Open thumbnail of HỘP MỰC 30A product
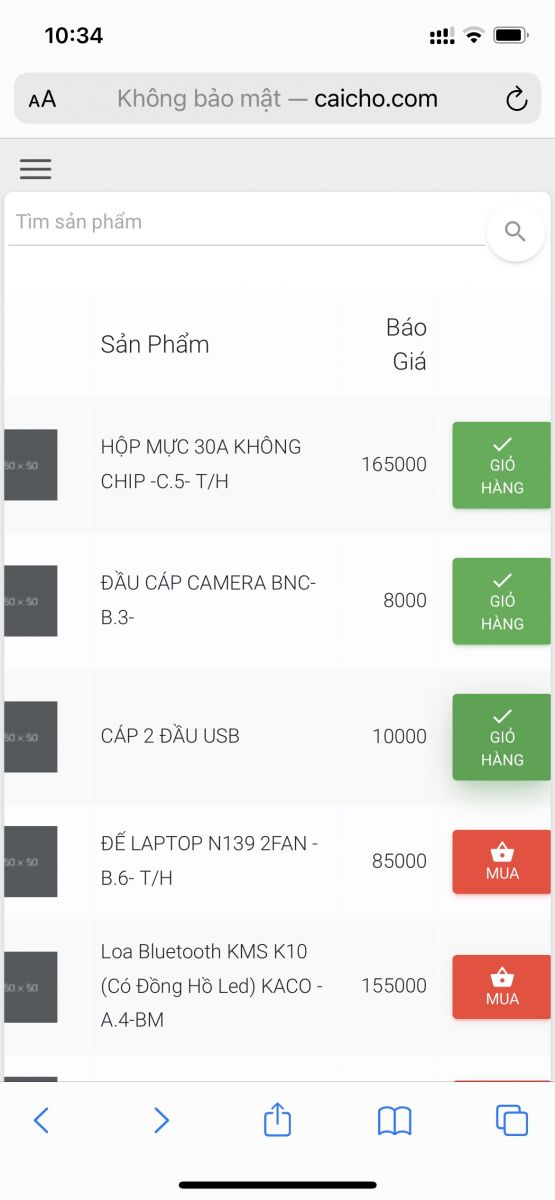 (x=30, y=465)
